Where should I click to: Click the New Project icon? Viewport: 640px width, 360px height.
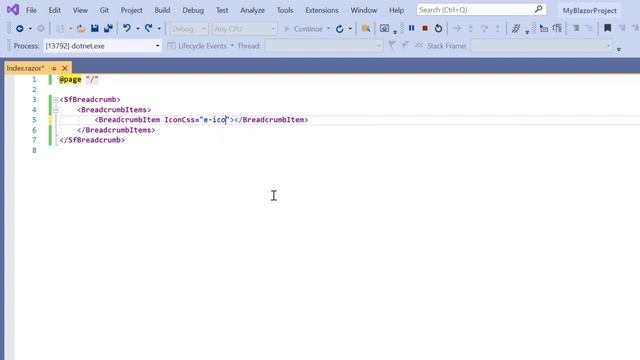click(x=60, y=29)
